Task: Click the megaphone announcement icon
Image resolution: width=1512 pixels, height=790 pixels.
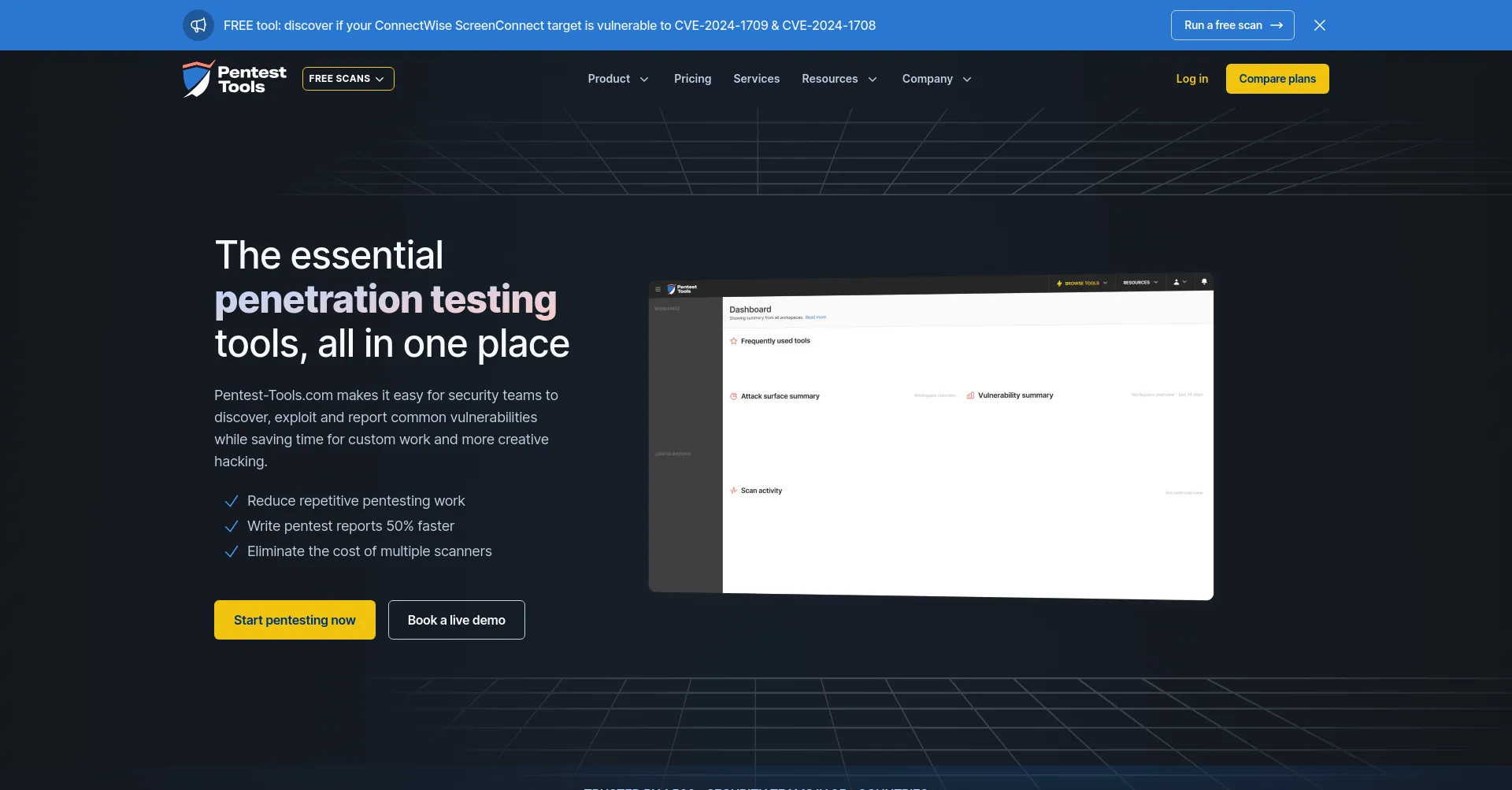Action: [x=198, y=25]
